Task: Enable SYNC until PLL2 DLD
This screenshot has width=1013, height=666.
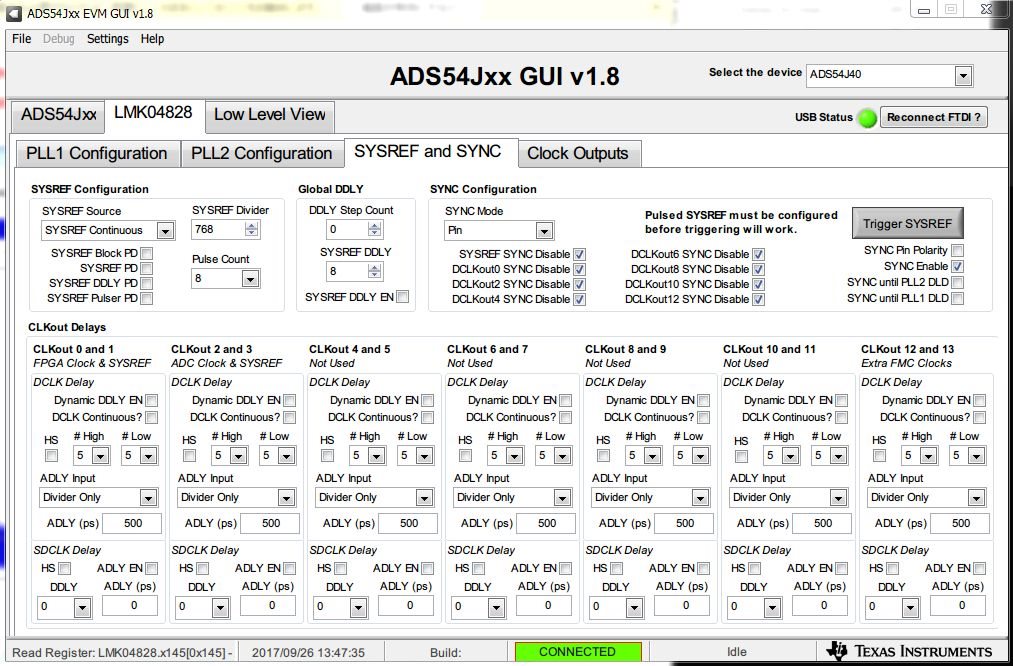Action: coord(957,283)
